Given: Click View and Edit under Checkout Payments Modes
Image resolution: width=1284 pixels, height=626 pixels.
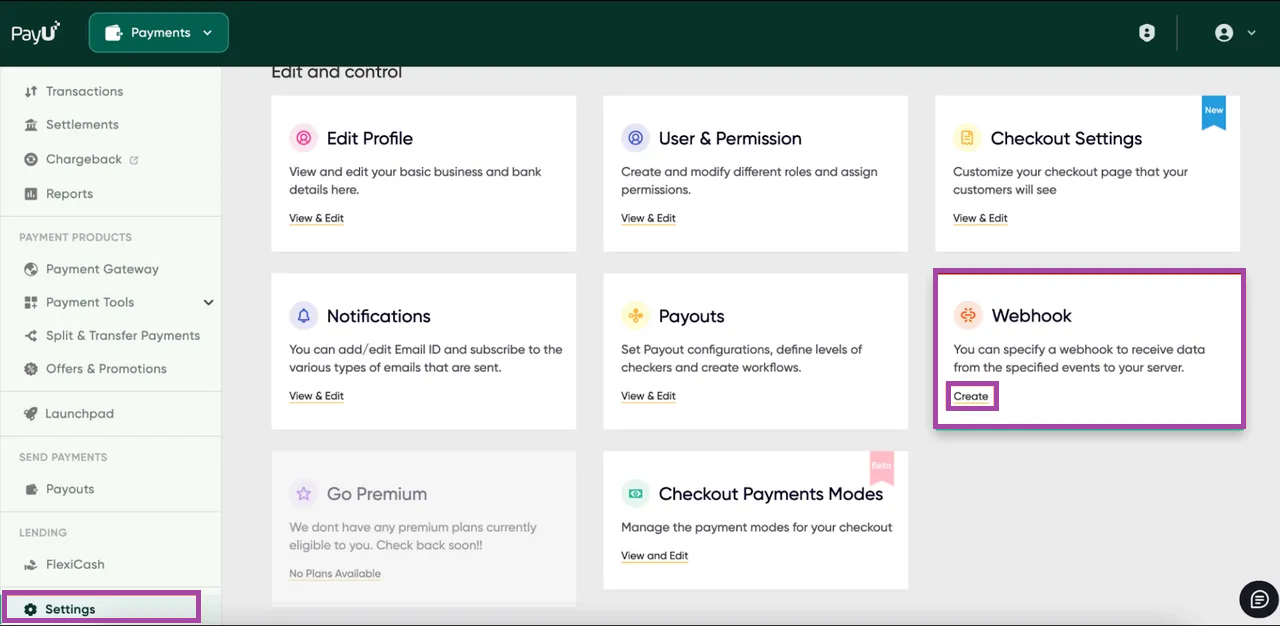Looking at the screenshot, I should (654, 556).
